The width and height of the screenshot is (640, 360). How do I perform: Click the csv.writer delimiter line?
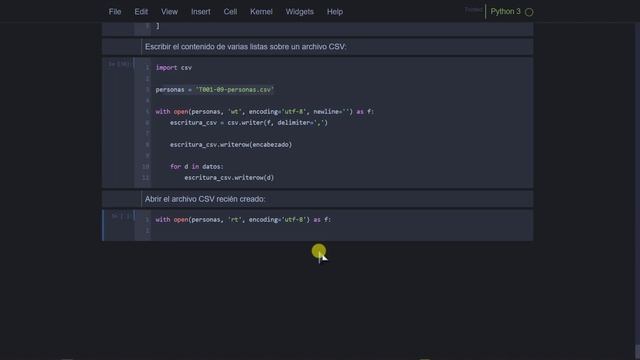click(x=249, y=122)
